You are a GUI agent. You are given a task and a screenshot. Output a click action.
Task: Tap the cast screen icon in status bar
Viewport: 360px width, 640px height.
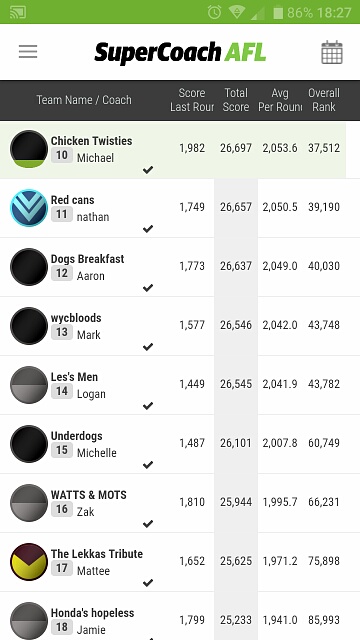18,12
